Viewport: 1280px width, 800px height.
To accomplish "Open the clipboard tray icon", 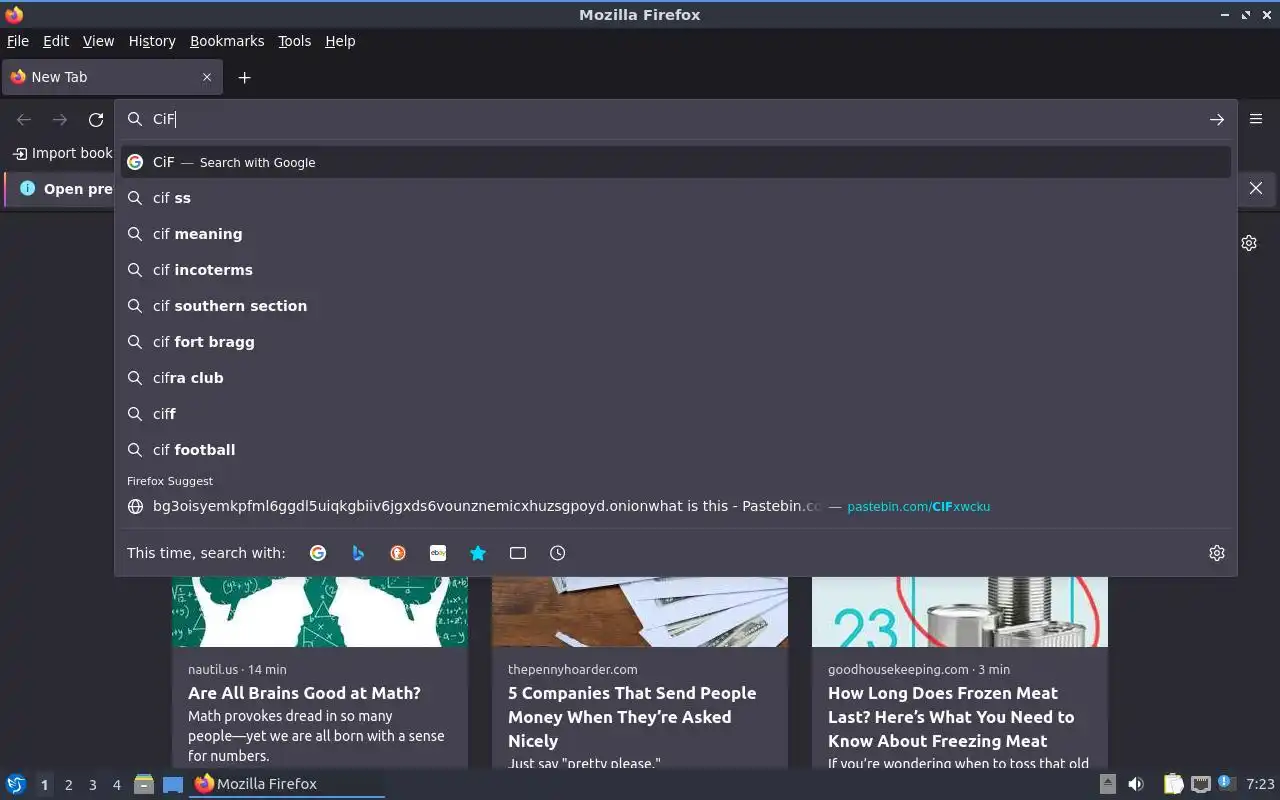I will pos(1174,784).
